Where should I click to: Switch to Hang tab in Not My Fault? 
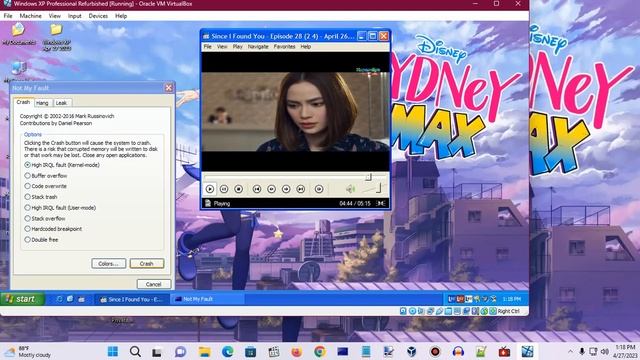pyautogui.click(x=42, y=103)
